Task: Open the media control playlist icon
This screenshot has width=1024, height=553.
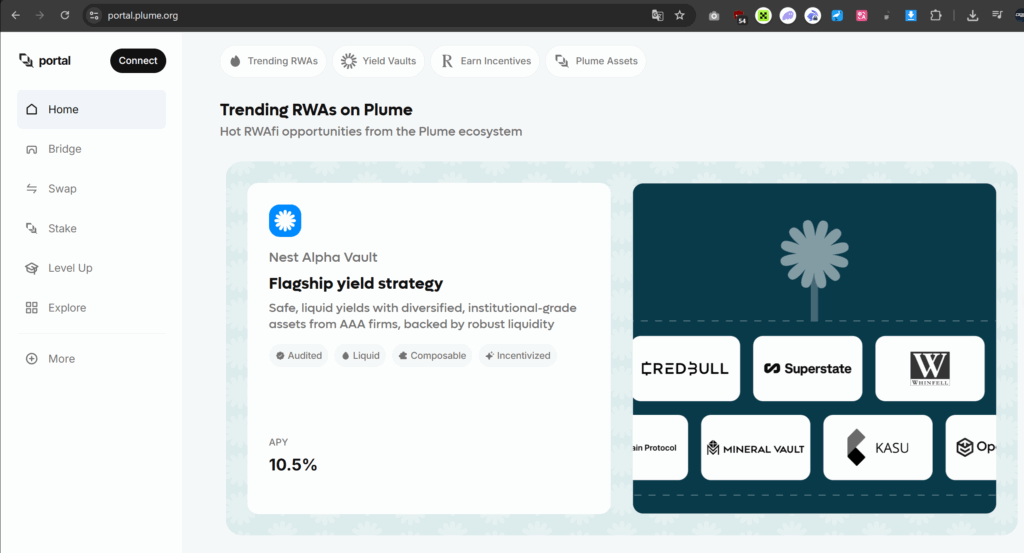Action: pyautogui.click(x=997, y=15)
